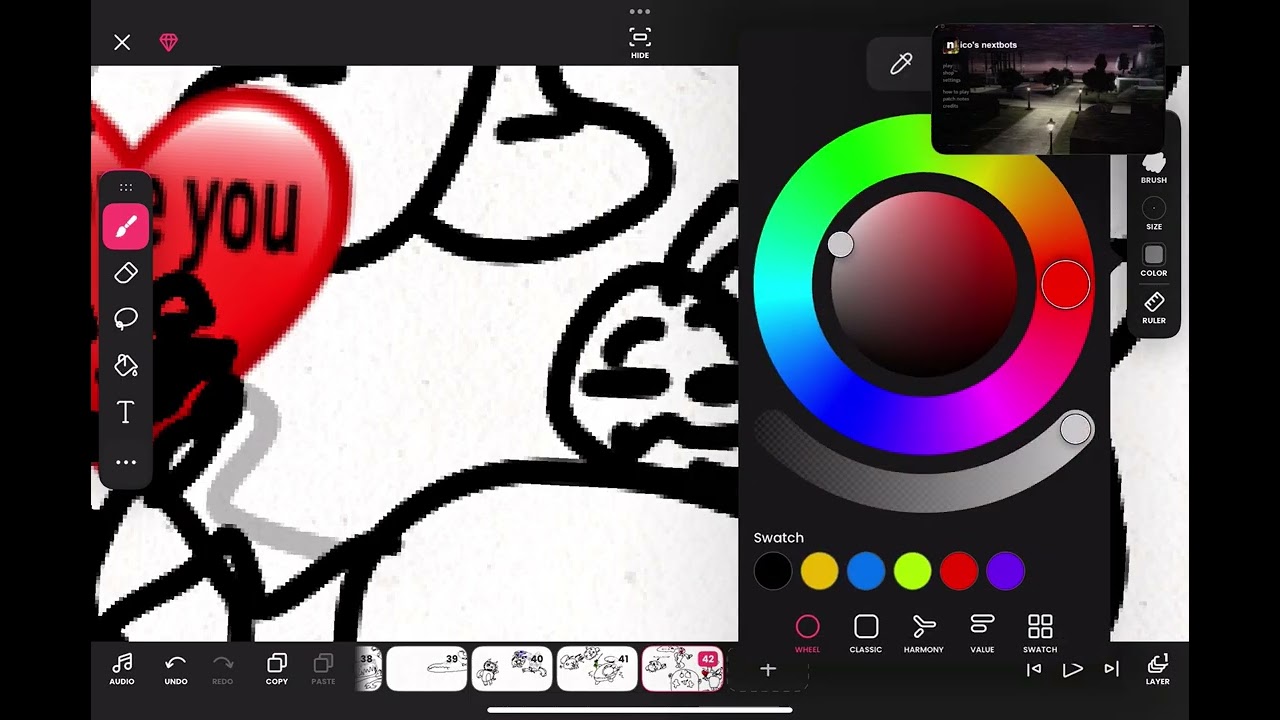Tap the HIDE interface button

[640, 43]
